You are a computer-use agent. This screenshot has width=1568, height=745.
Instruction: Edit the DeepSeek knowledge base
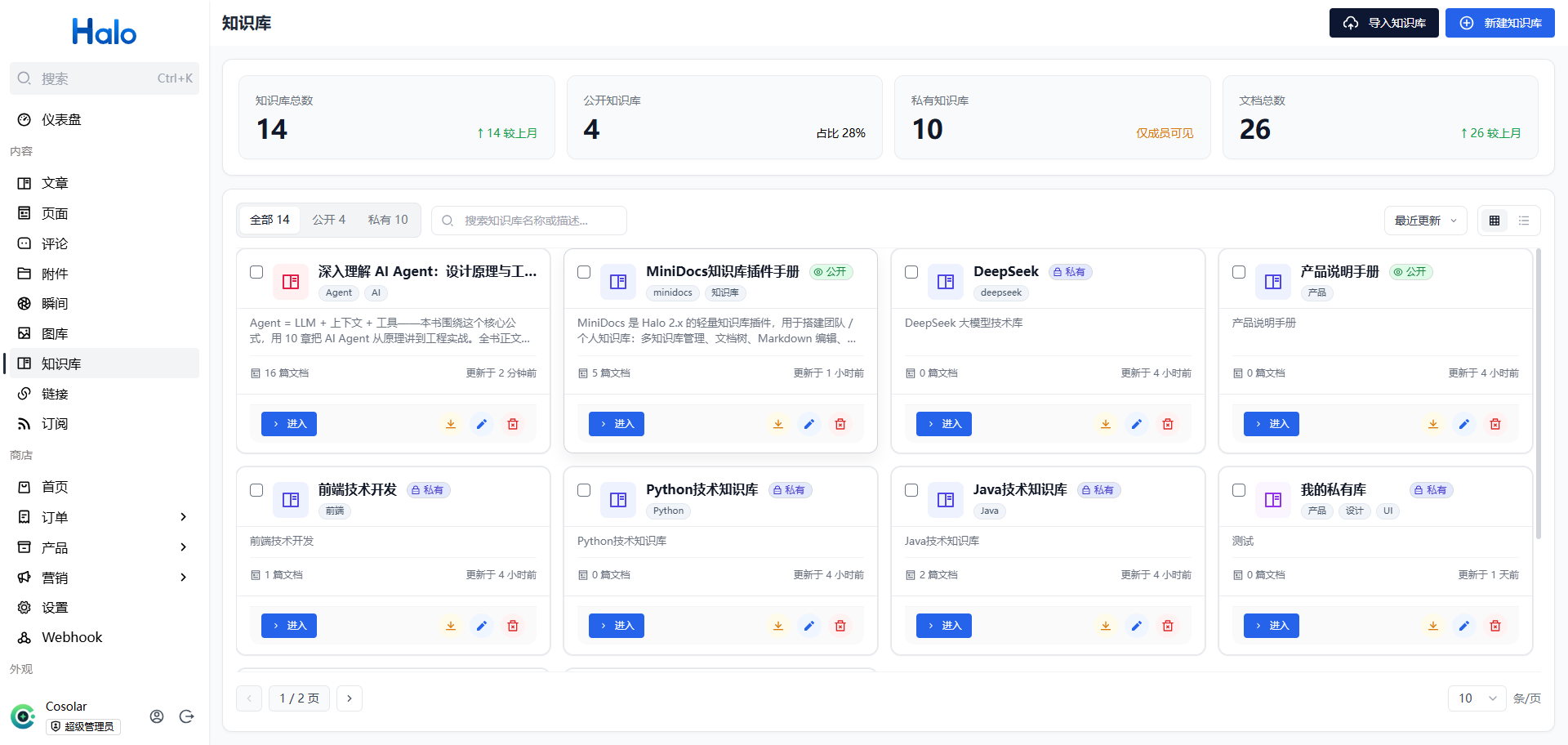pos(1137,424)
